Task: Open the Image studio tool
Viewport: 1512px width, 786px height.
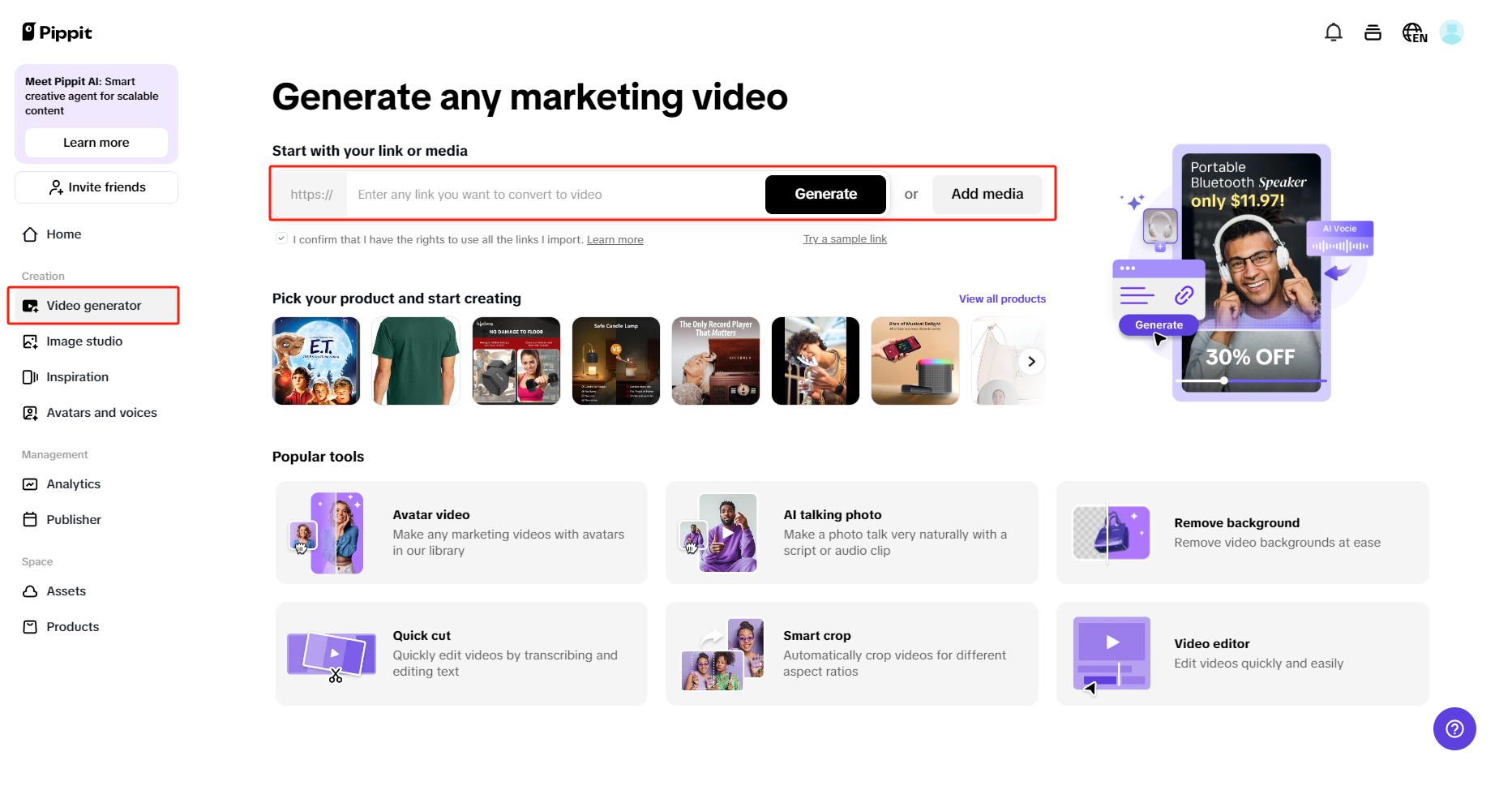Action: pyautogui.click(x=84, y=341)
